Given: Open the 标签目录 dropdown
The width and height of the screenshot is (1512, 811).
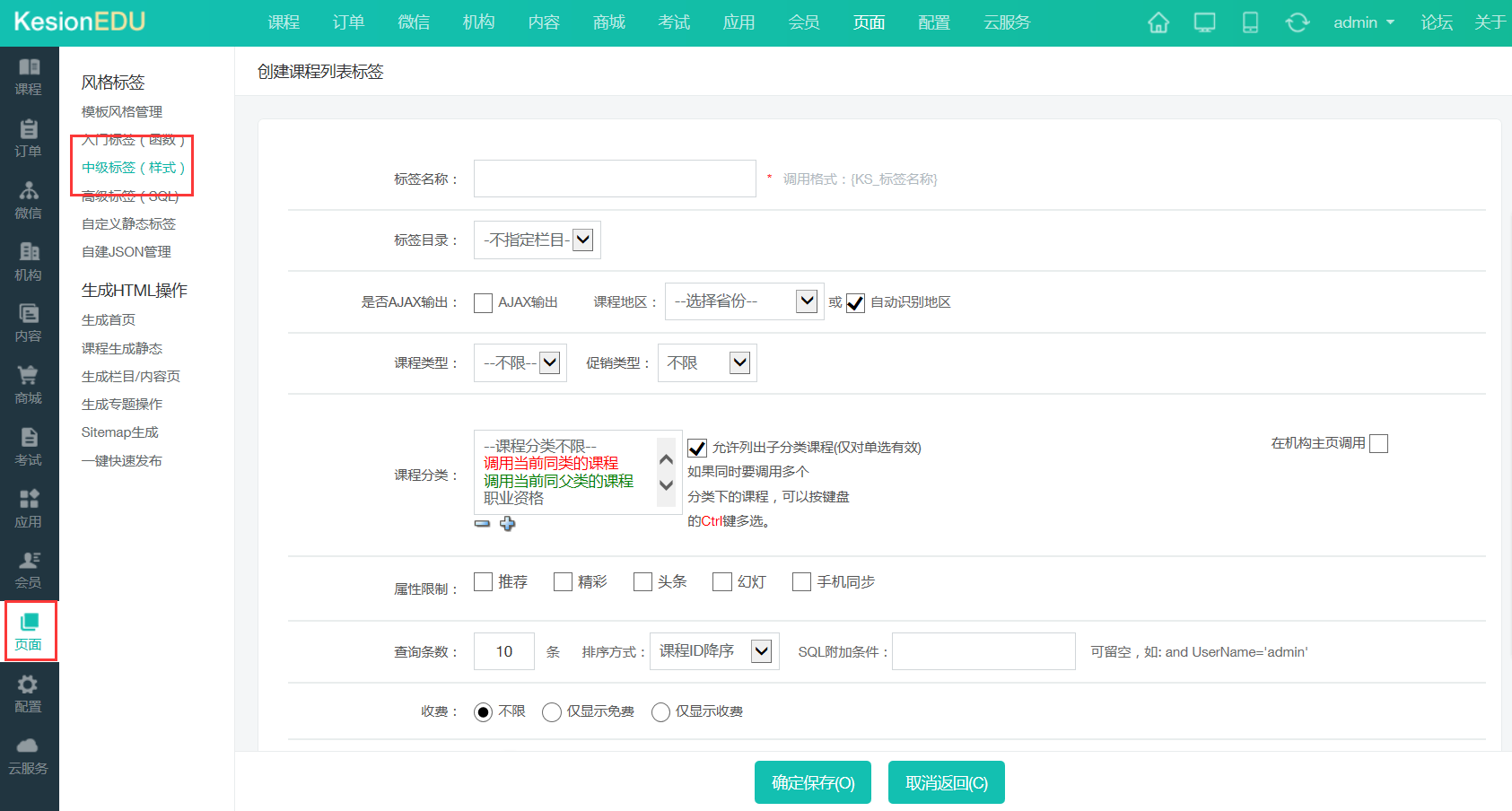Looking at the screenshot, I should coord(538,240).
